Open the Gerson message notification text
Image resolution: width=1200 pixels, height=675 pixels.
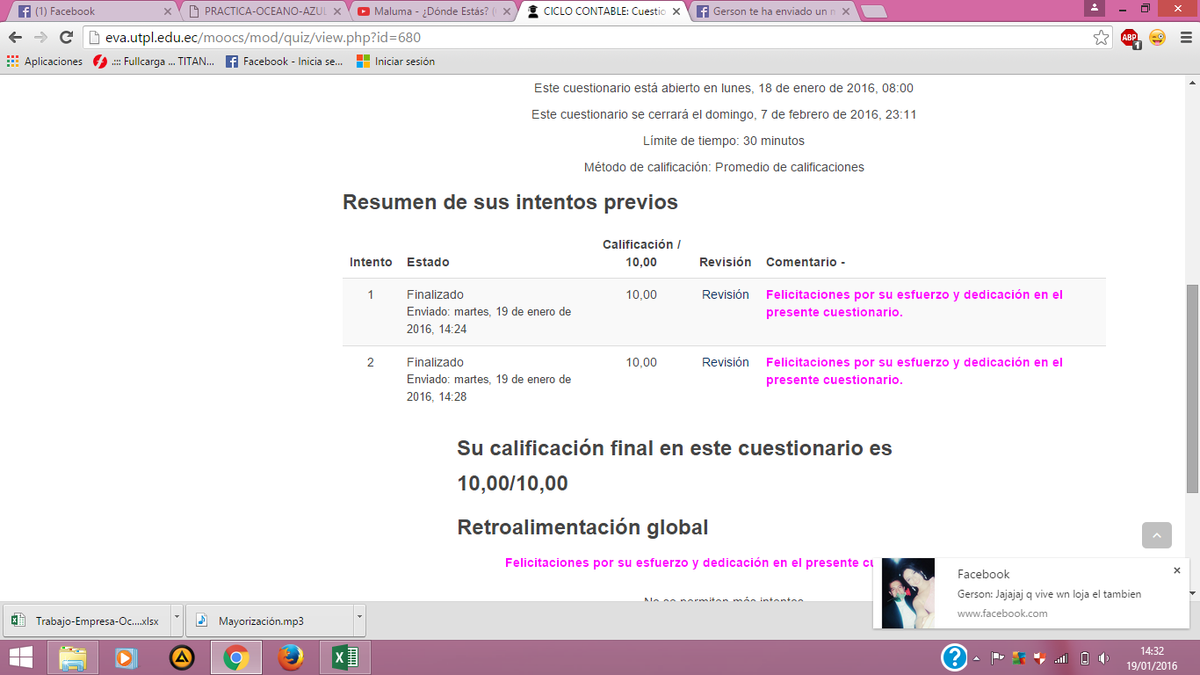tap(1049, 594)
